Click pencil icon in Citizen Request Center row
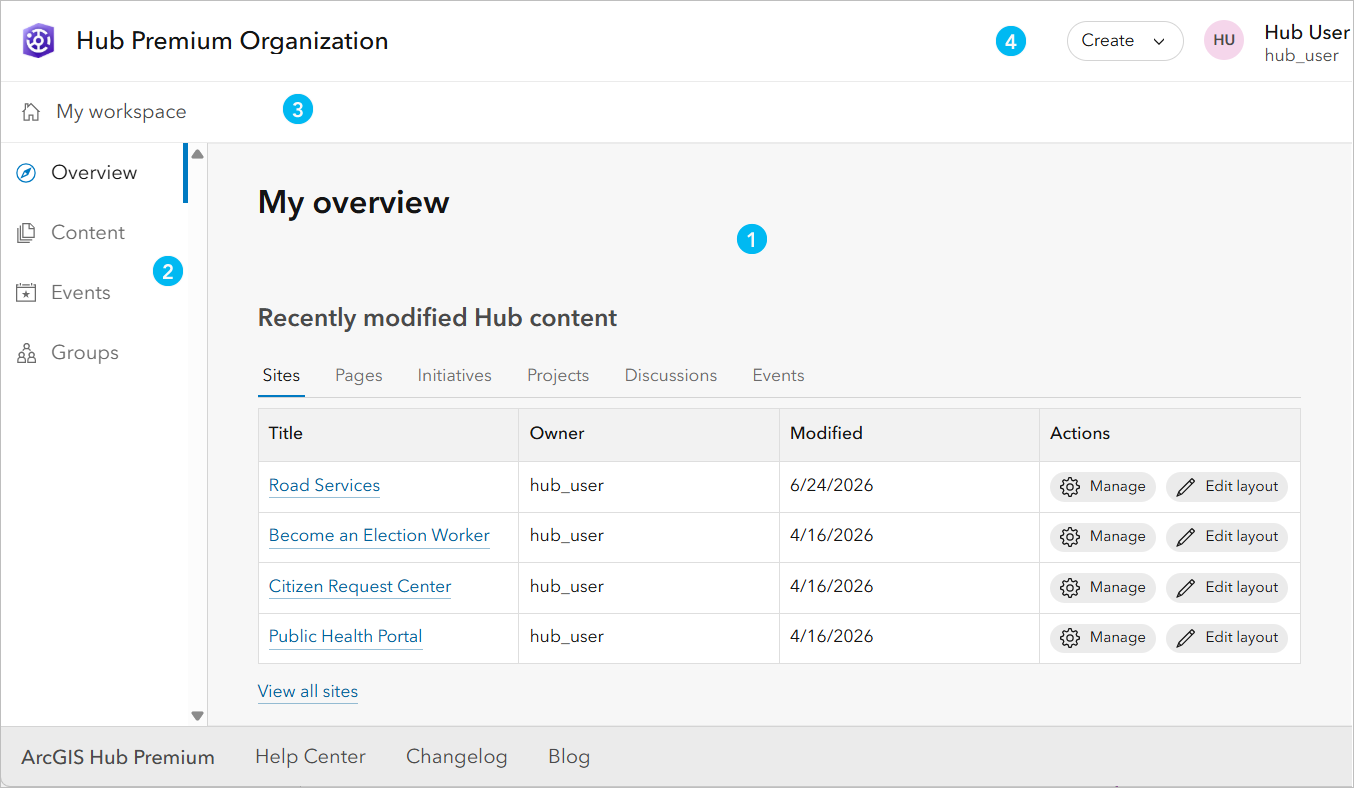The height and width of the screenshot is (788, 1354). 1186,588
